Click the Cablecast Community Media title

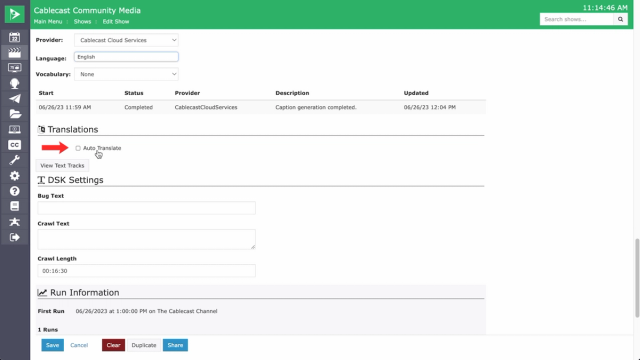click(x=87, y=11)
